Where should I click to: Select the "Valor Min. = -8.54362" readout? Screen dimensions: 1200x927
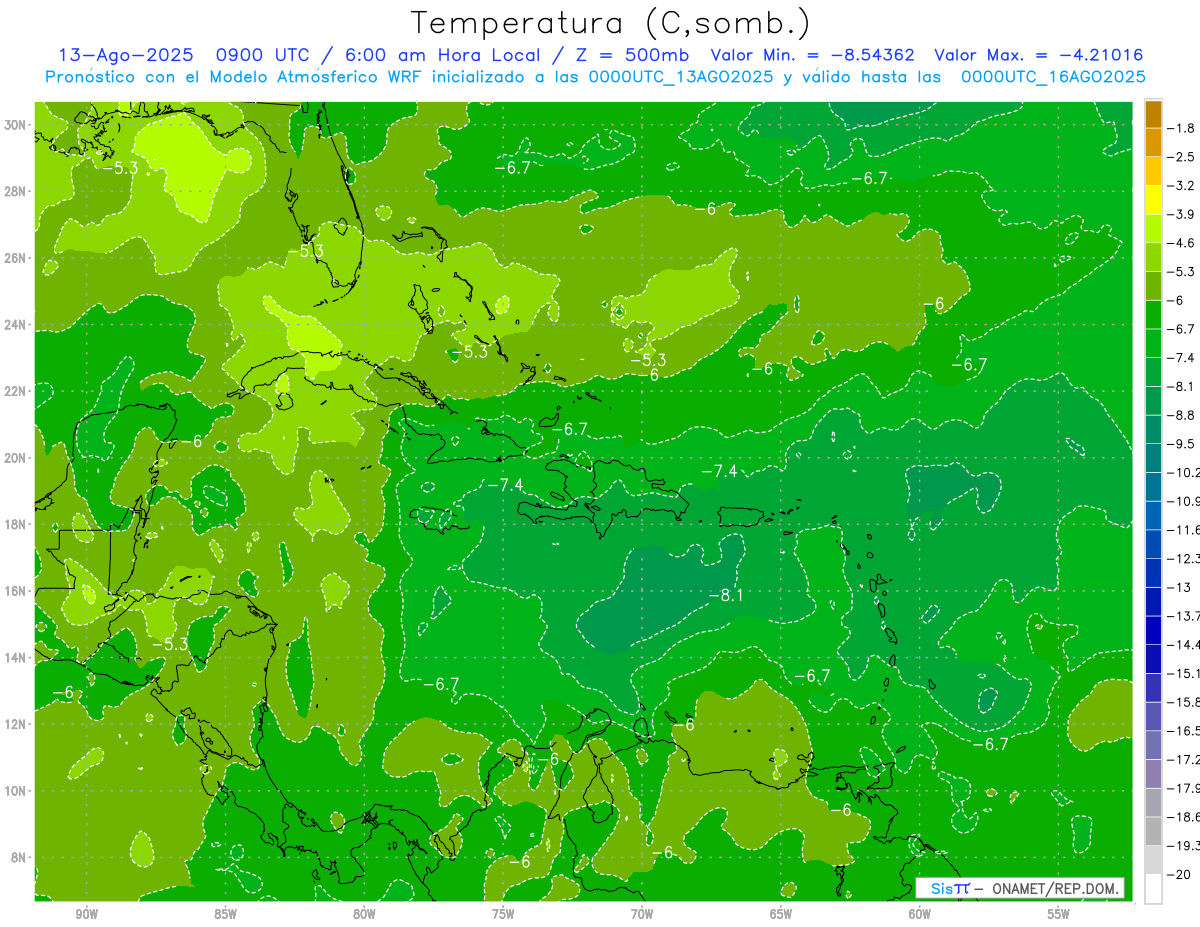812,55
